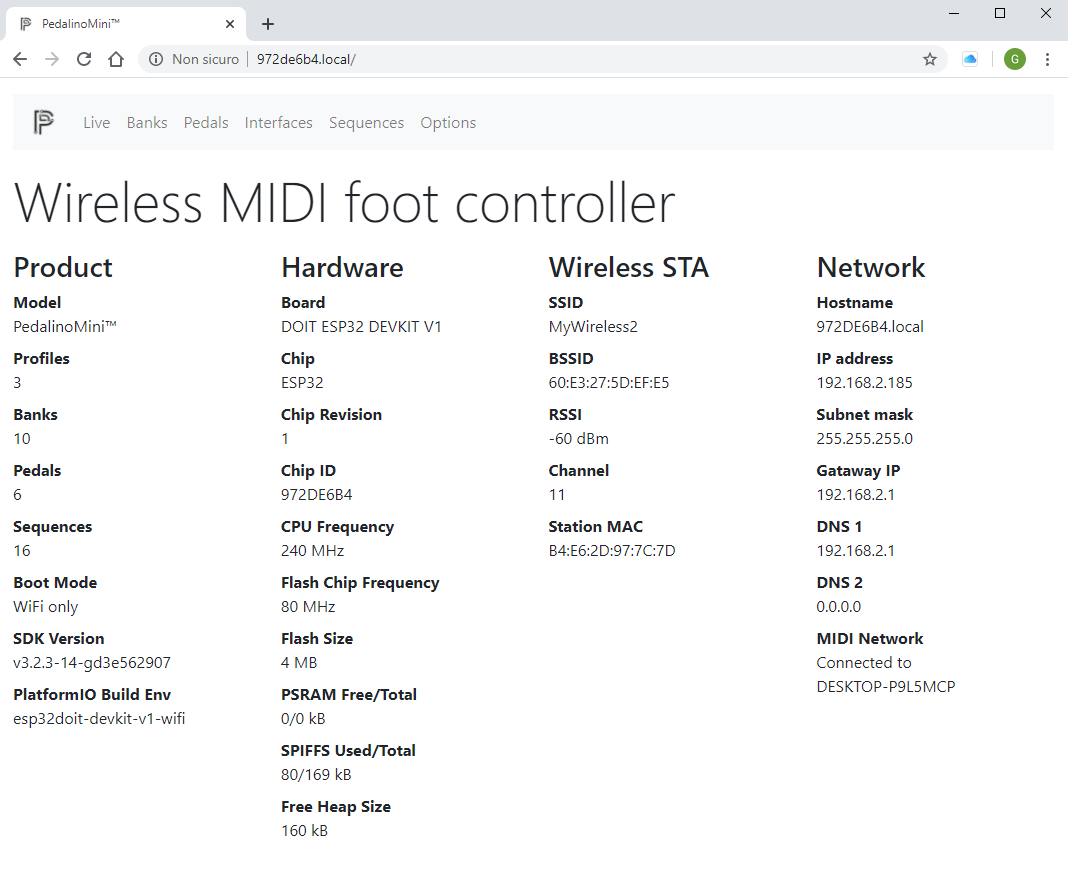Image resolution: width=1068 pixels, height=883 pixels.
Task: Open the browser home page icon
Action: click(116, 59)
